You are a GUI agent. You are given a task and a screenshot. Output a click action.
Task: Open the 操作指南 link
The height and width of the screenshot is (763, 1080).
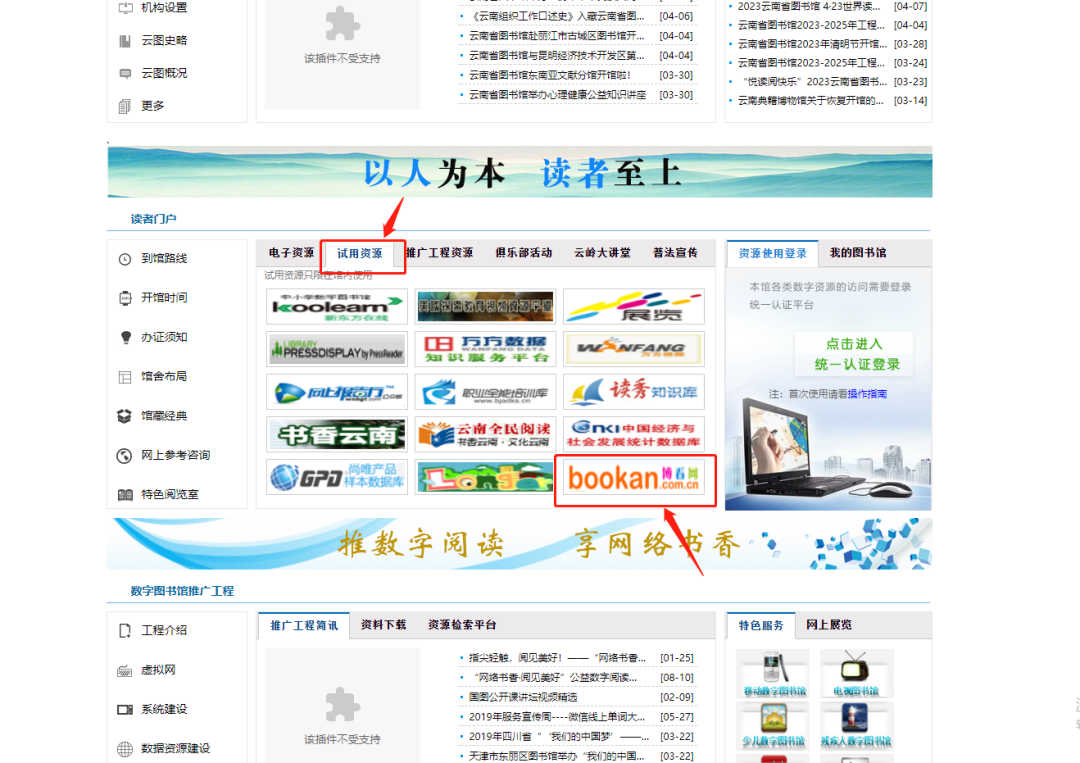[867, 394]
